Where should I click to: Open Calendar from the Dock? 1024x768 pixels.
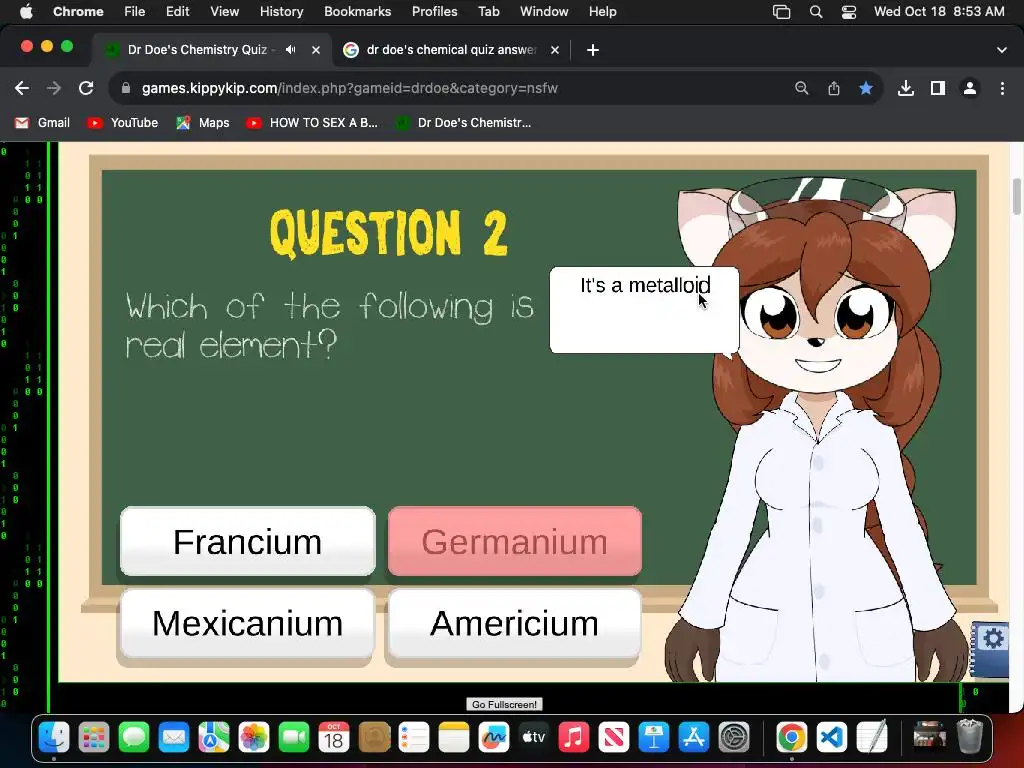334,738
